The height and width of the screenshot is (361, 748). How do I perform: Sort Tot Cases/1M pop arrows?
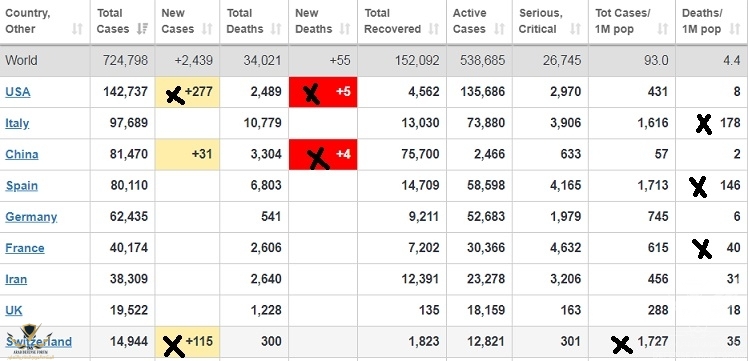(663, 29)
